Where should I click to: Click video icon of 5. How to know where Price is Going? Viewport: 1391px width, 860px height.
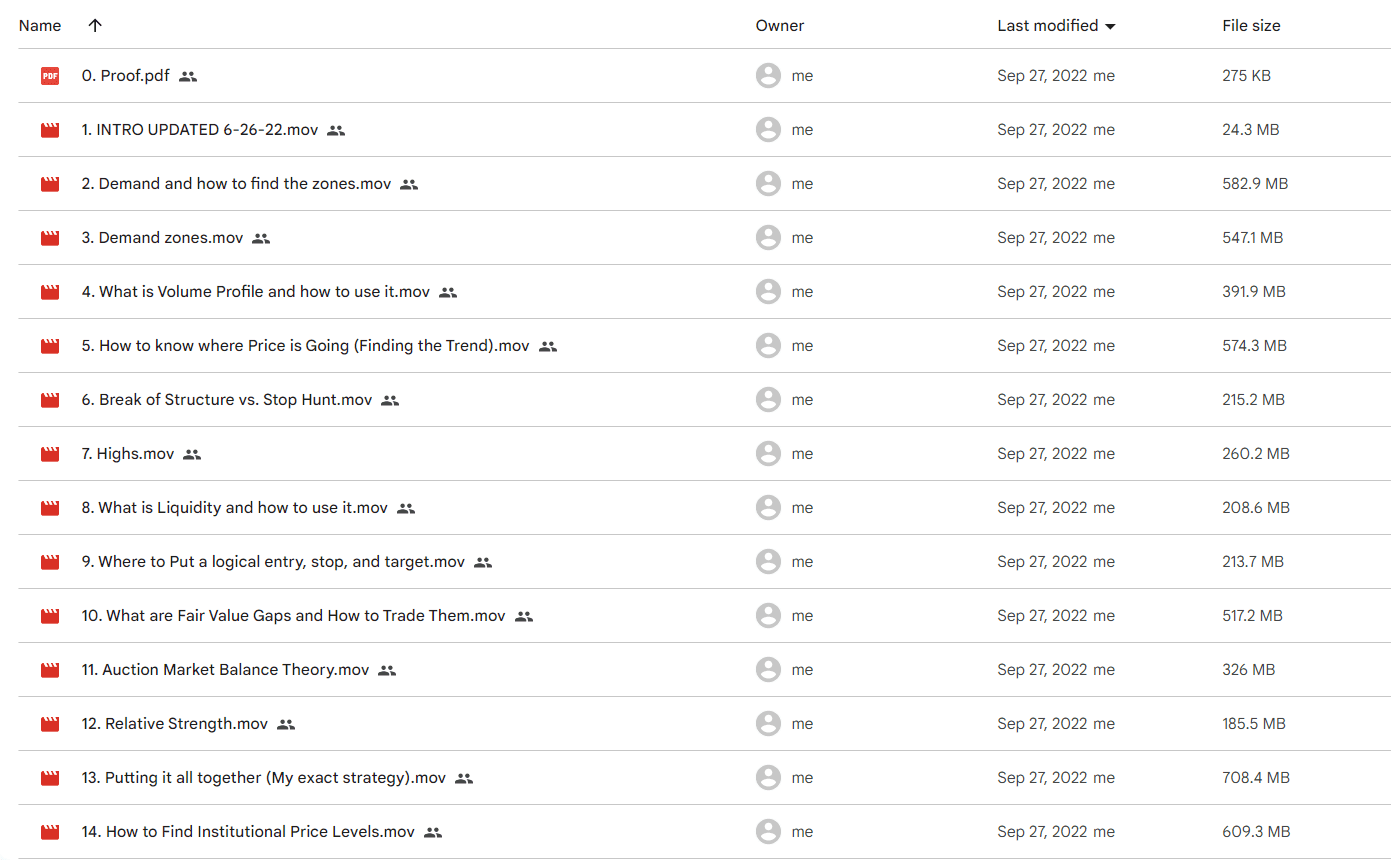pos(50,346)
